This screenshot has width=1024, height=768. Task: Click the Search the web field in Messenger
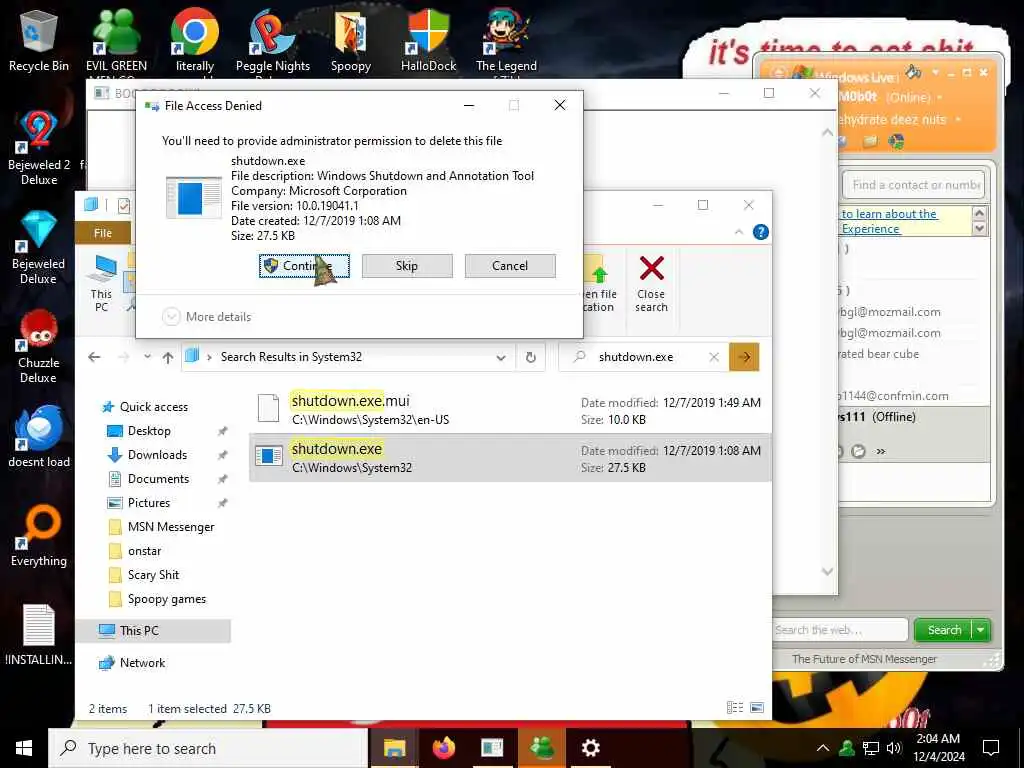pyautogui.click(x=840, y=630)
